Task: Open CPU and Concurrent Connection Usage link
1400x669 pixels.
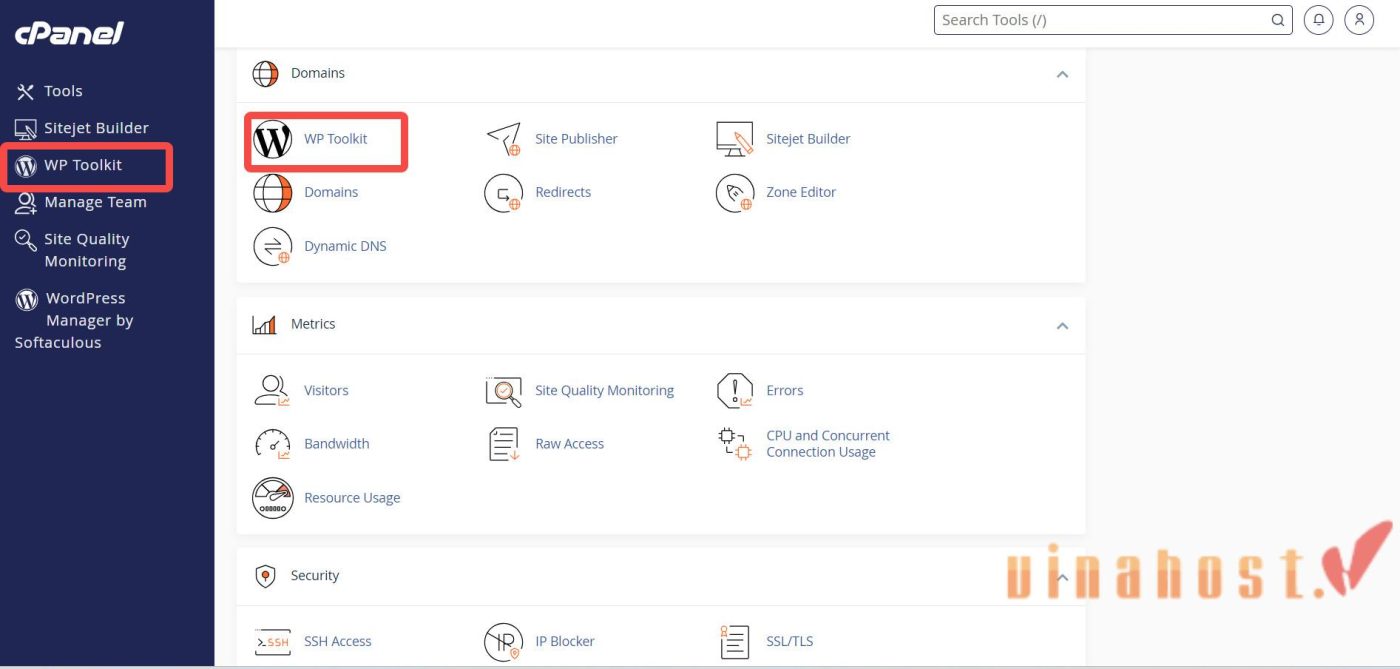Action: point(828,444)
